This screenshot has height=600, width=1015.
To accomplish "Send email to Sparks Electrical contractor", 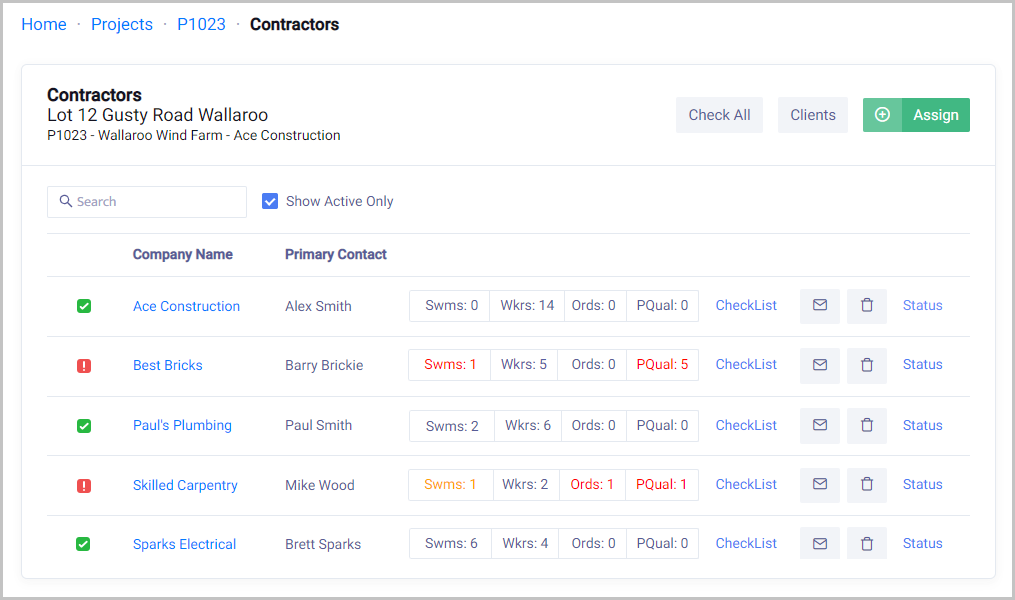I will (820, 544).
